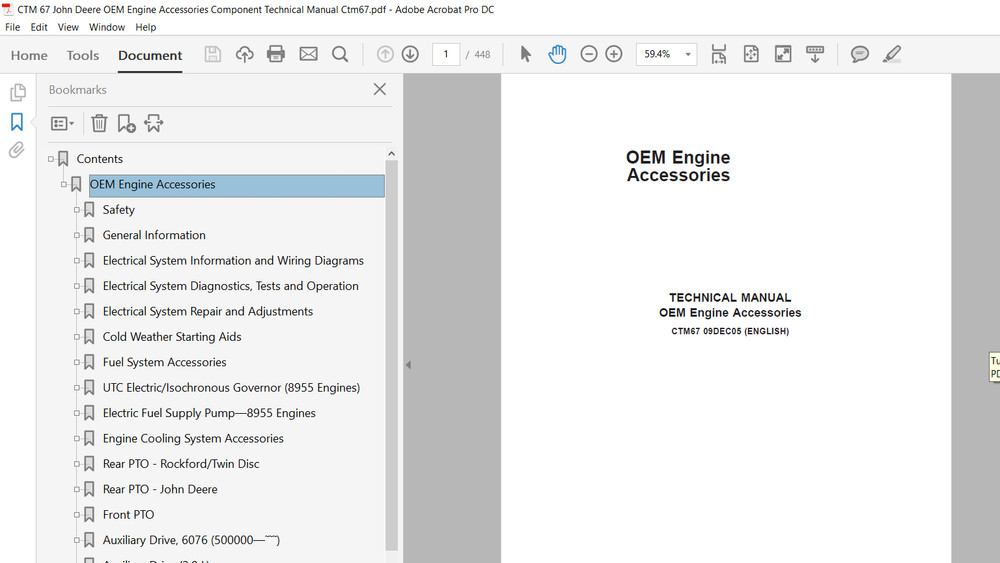Select the Safety bookmark
Viewport: 1000px width, 563px height.
(119, 210)
